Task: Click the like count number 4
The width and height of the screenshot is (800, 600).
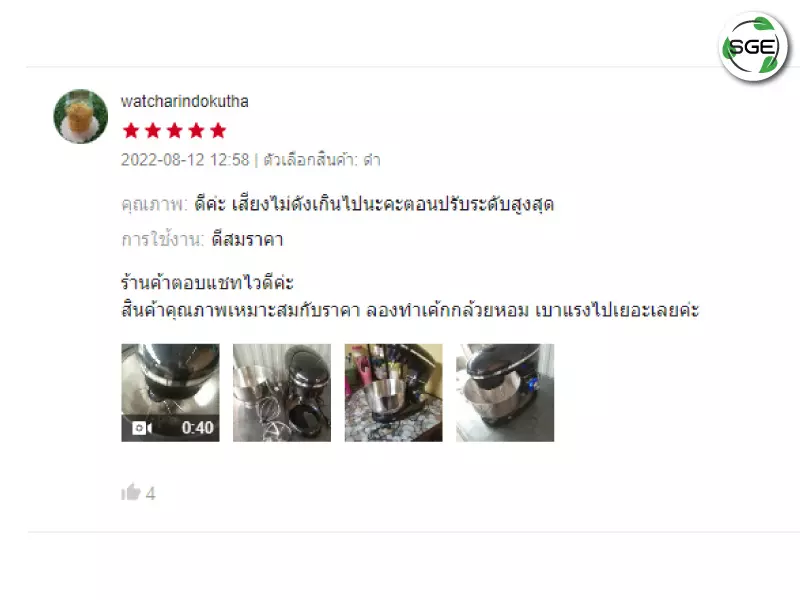Action: coord(151,493)
